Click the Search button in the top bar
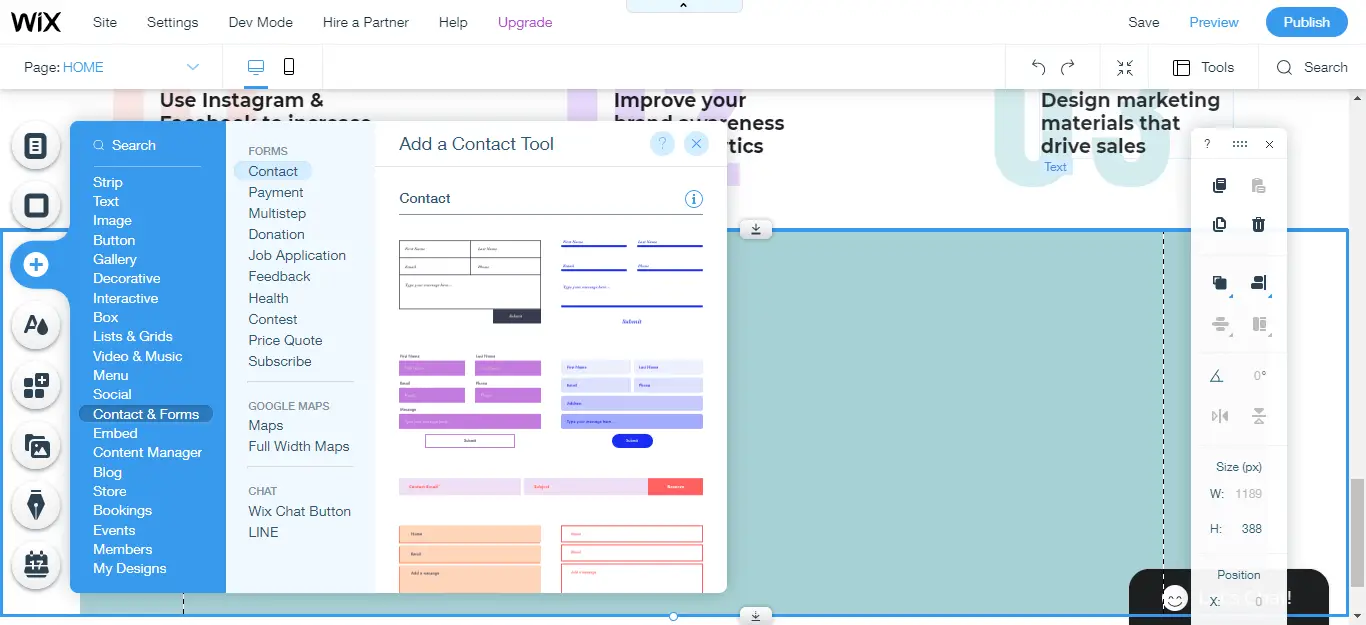Image resolution: width=1366 pixels, height=625 pixels. 1312,67
